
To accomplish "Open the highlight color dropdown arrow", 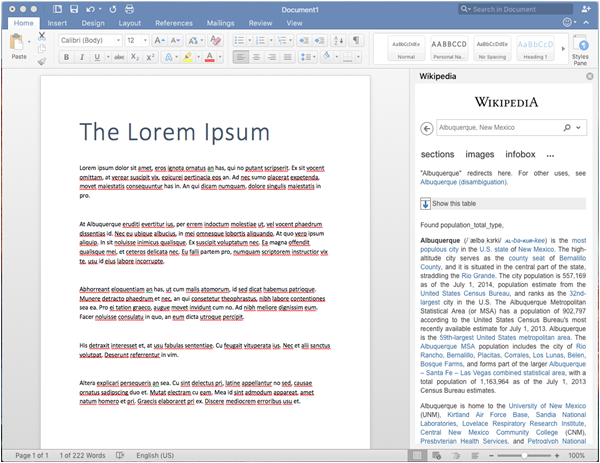I will (x=198, y=57).
